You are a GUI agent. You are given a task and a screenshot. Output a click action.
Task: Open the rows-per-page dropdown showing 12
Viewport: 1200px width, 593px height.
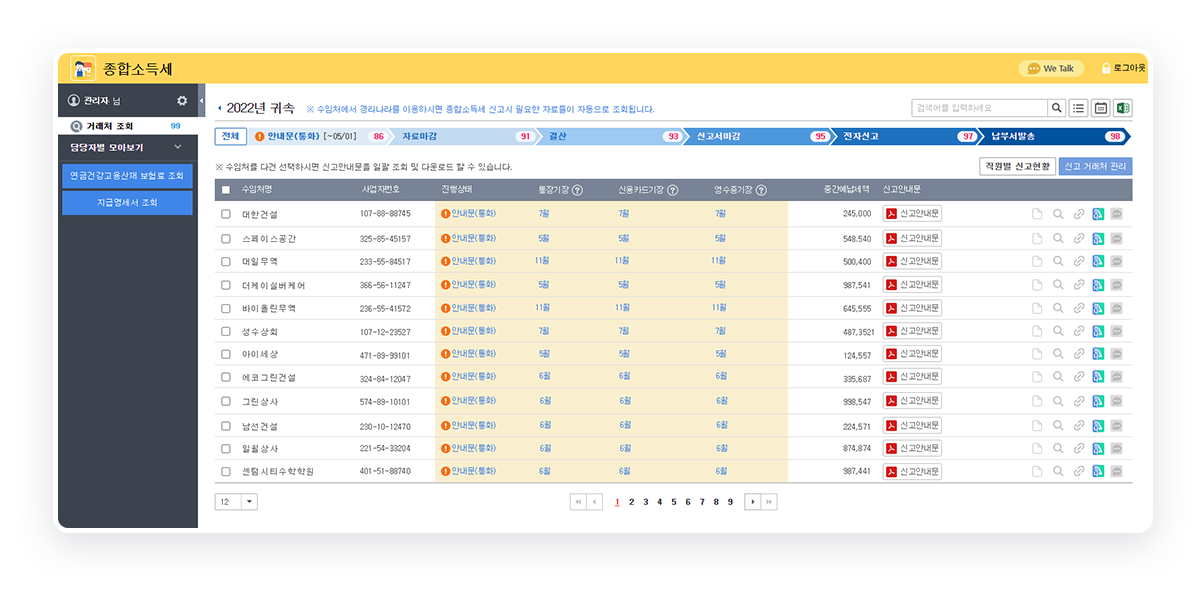point(236,502)
